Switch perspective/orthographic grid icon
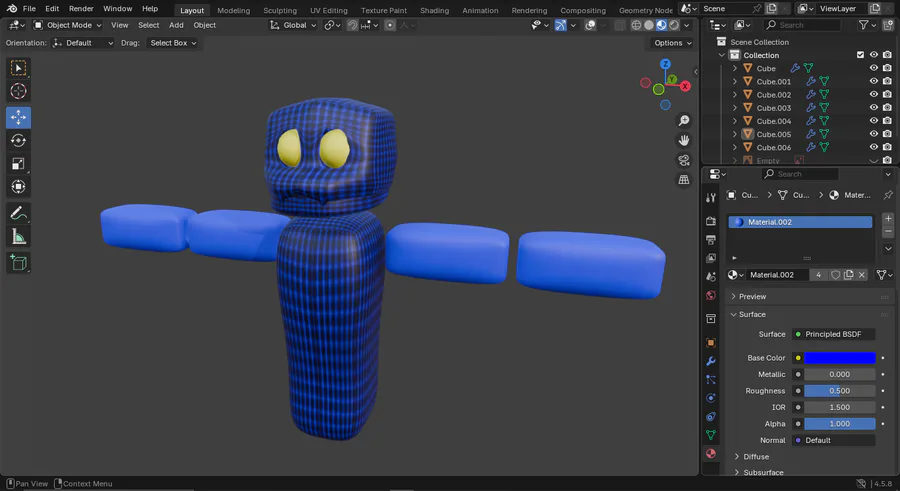Viewport: 900px width, 491px height. (x=684, y=180)
